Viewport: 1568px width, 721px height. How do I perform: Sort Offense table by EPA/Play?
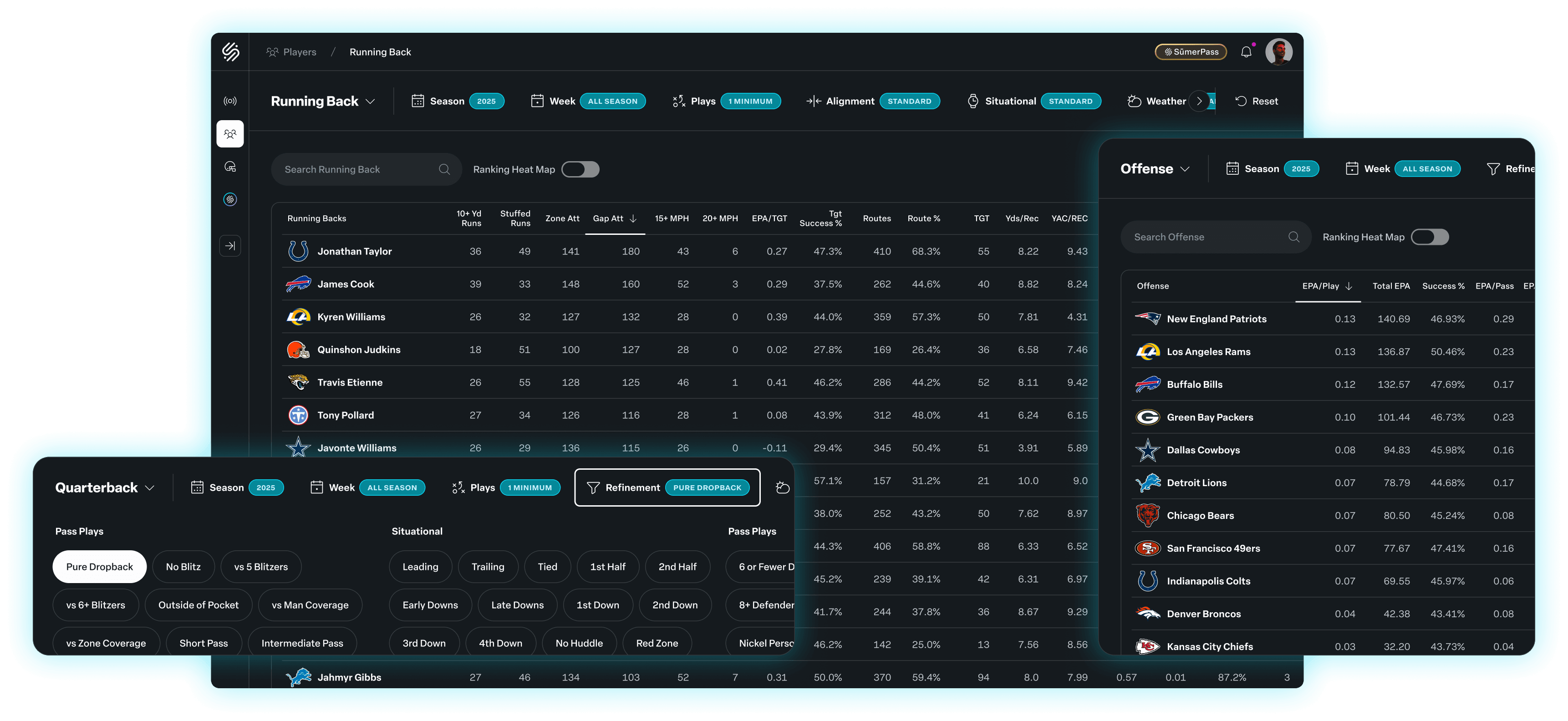click(x=1327, y=286)
